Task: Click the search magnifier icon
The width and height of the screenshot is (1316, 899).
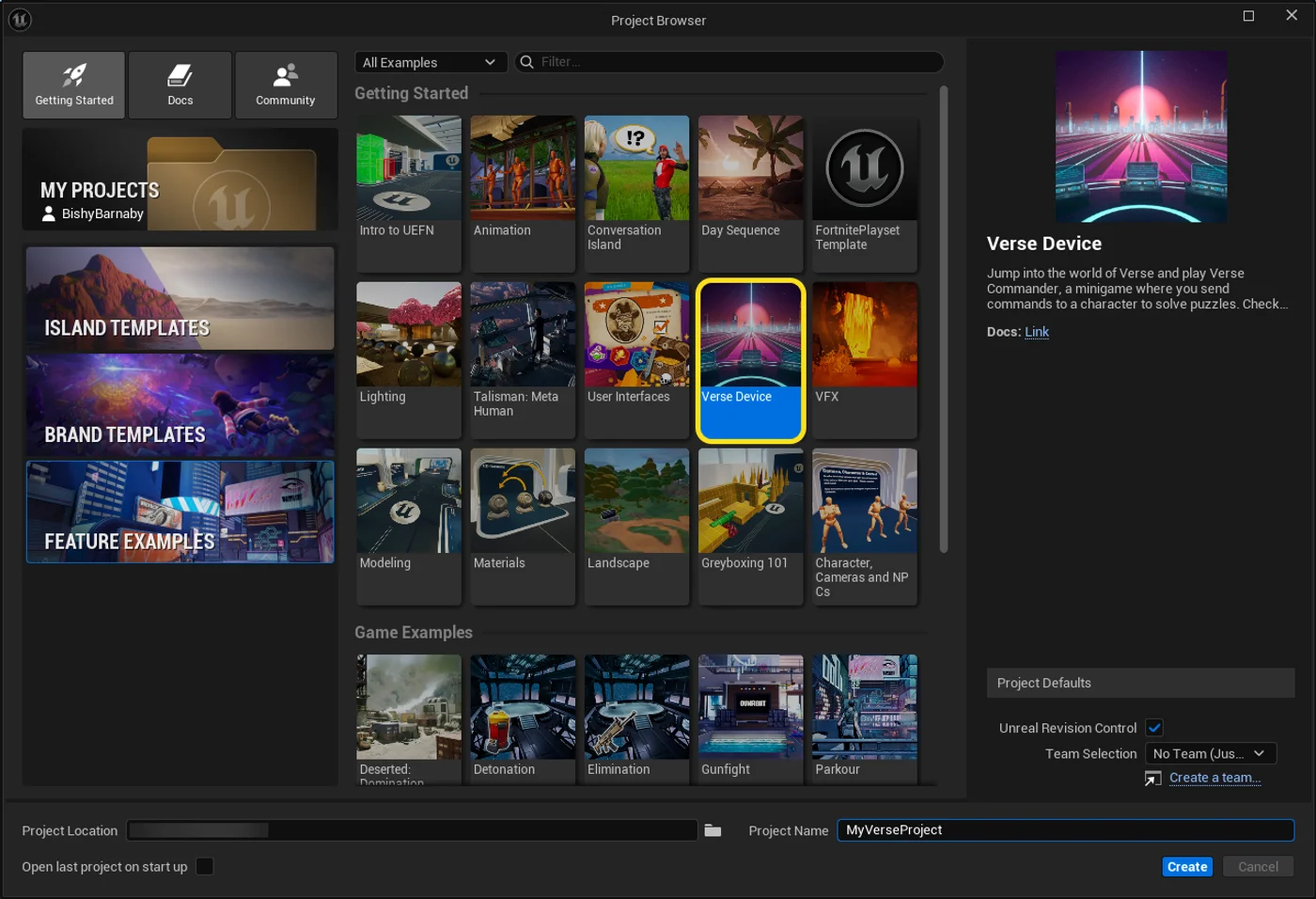Action: click(527, 62)
